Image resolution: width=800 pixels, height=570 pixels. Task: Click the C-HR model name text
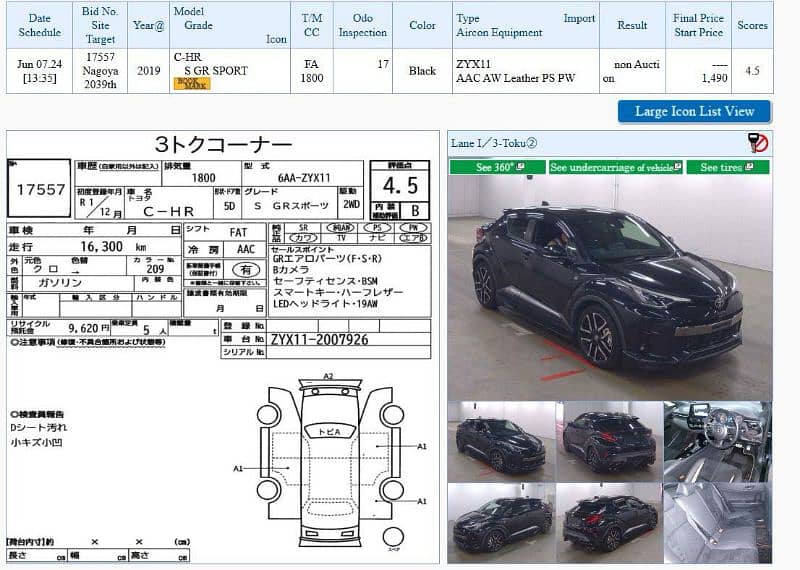(x=187, y=57)
